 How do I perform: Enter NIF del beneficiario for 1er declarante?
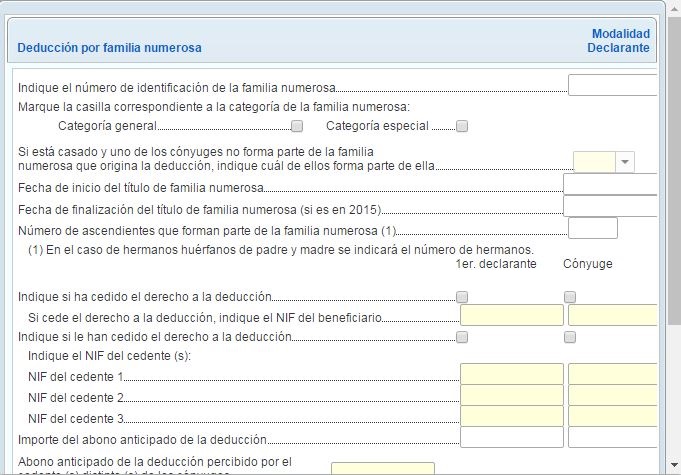(512, 316)
